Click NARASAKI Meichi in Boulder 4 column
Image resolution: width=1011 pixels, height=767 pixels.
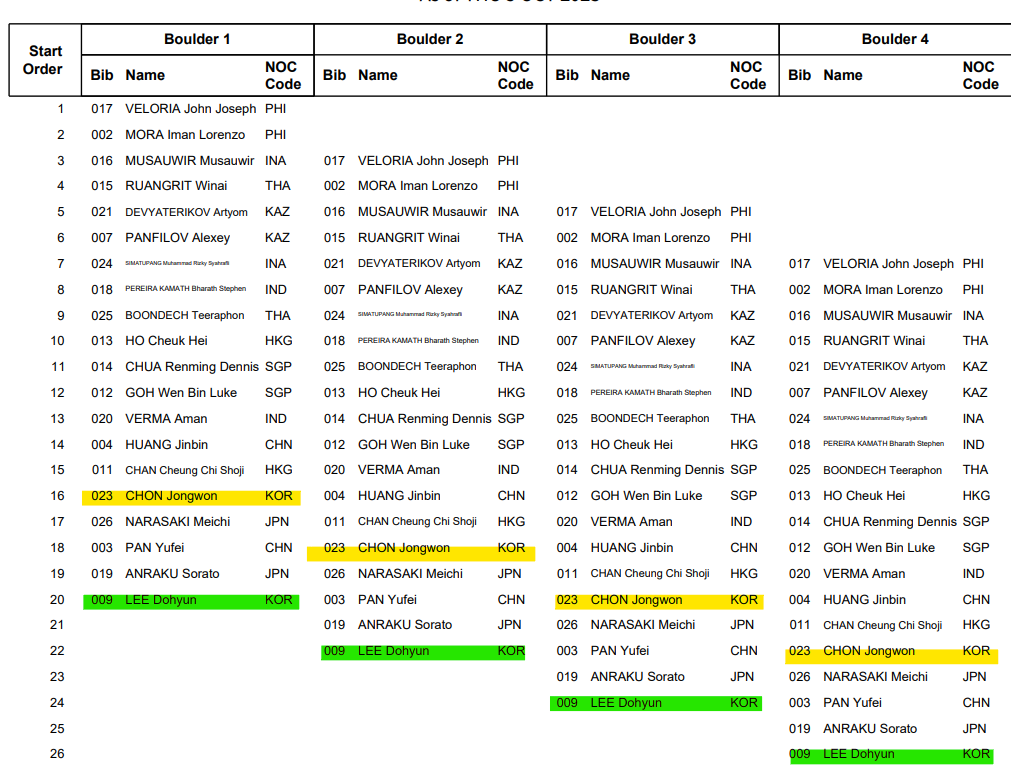coord(876,677)
